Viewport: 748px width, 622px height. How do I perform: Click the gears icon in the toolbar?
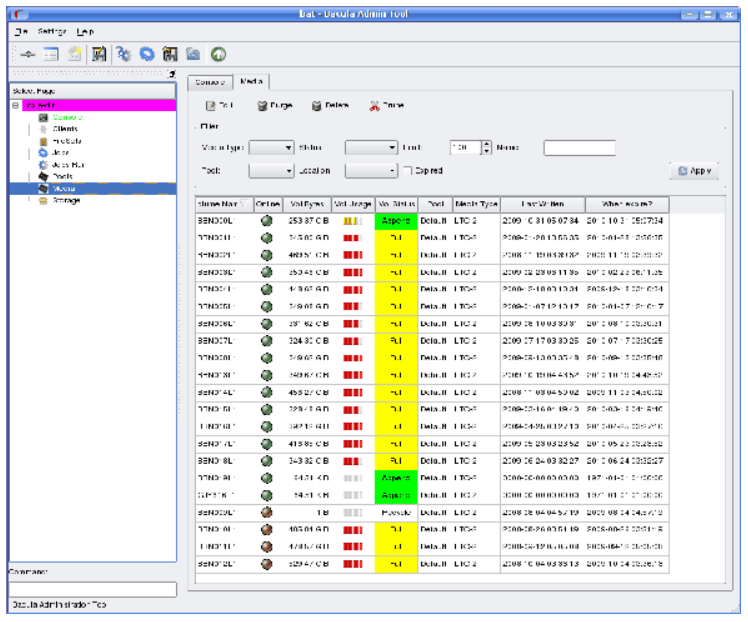123,55
